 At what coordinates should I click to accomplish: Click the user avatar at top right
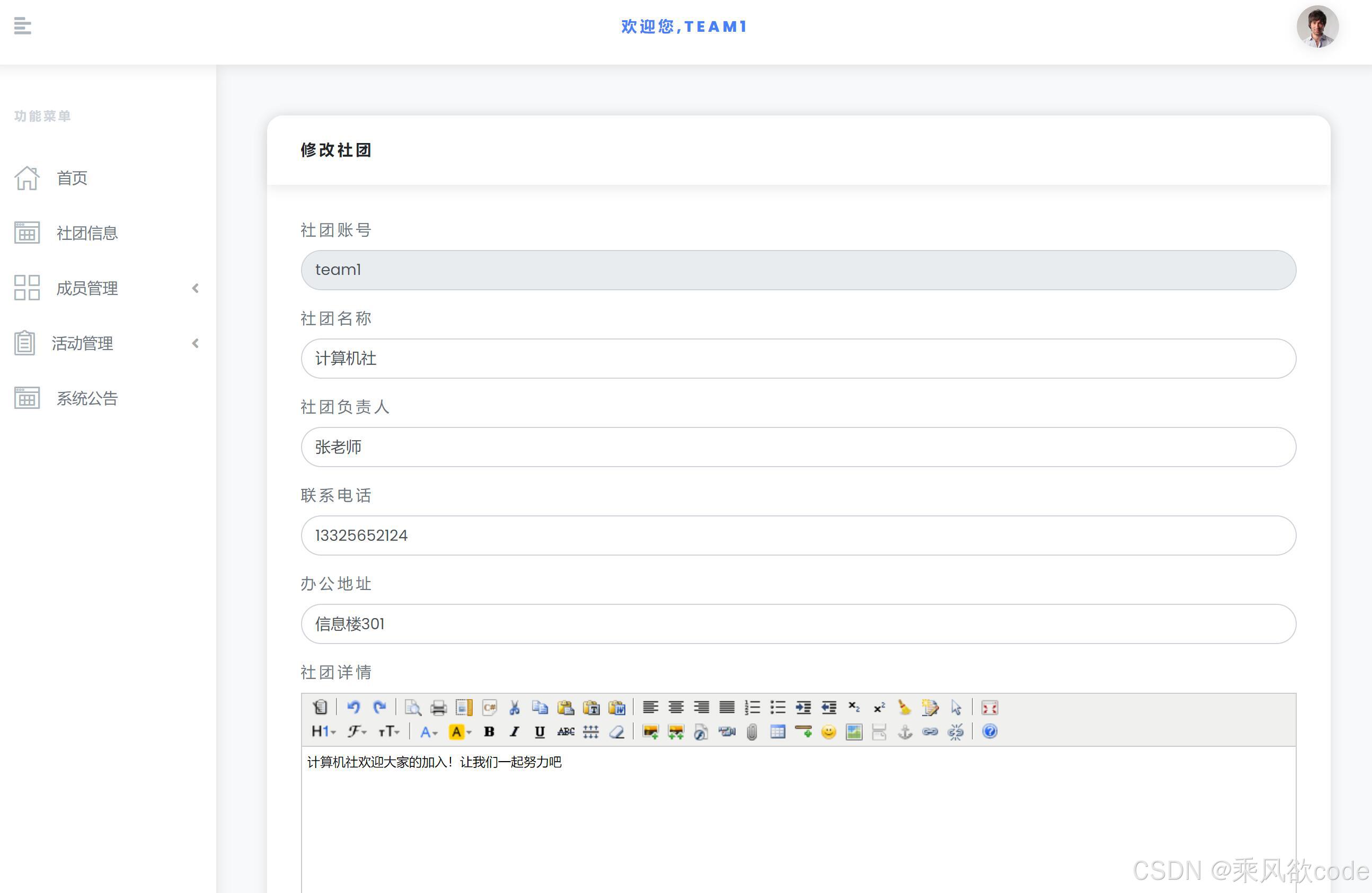1318,26
